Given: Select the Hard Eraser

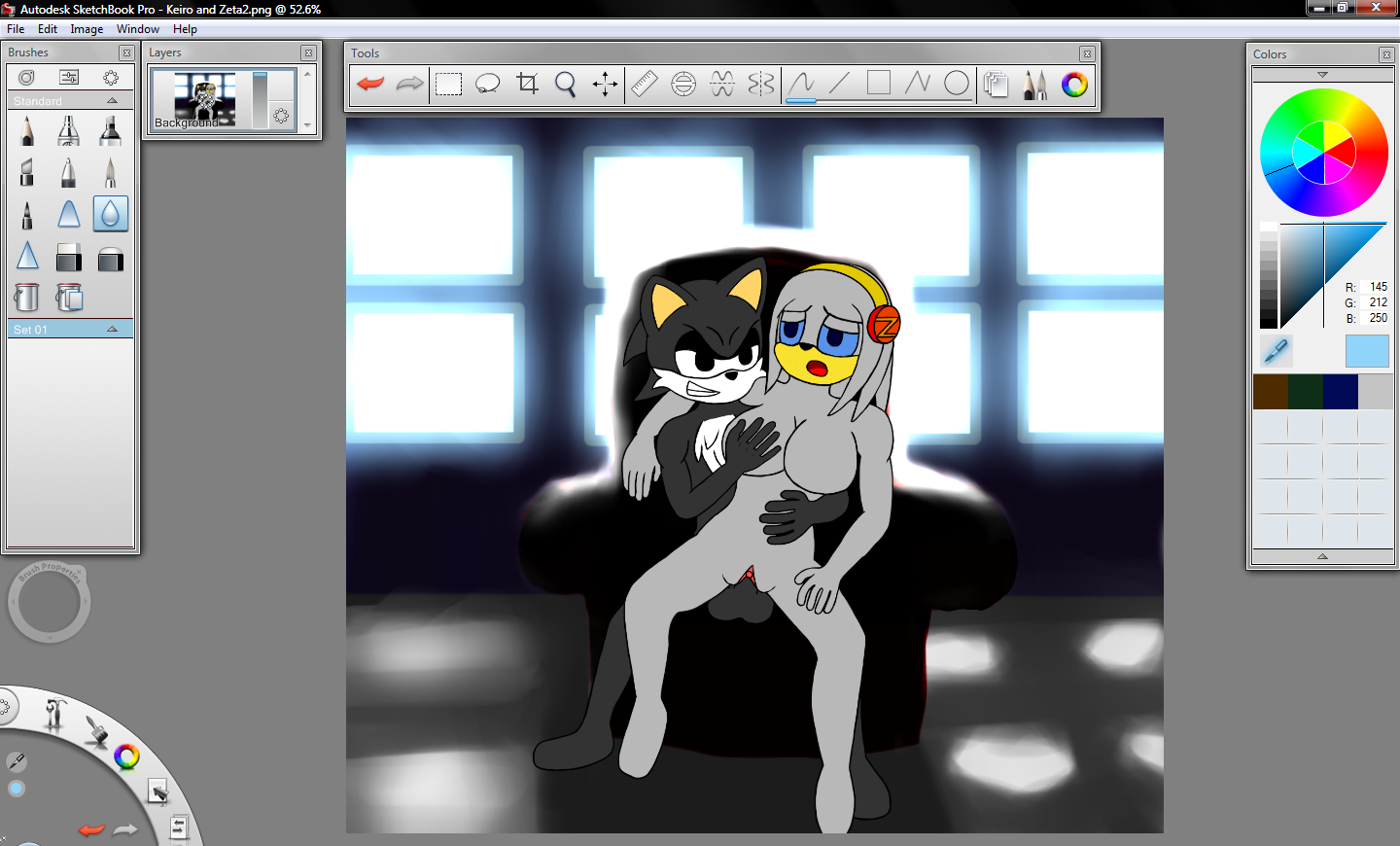Looking at the screenshot, I should (x=68, y=256).
